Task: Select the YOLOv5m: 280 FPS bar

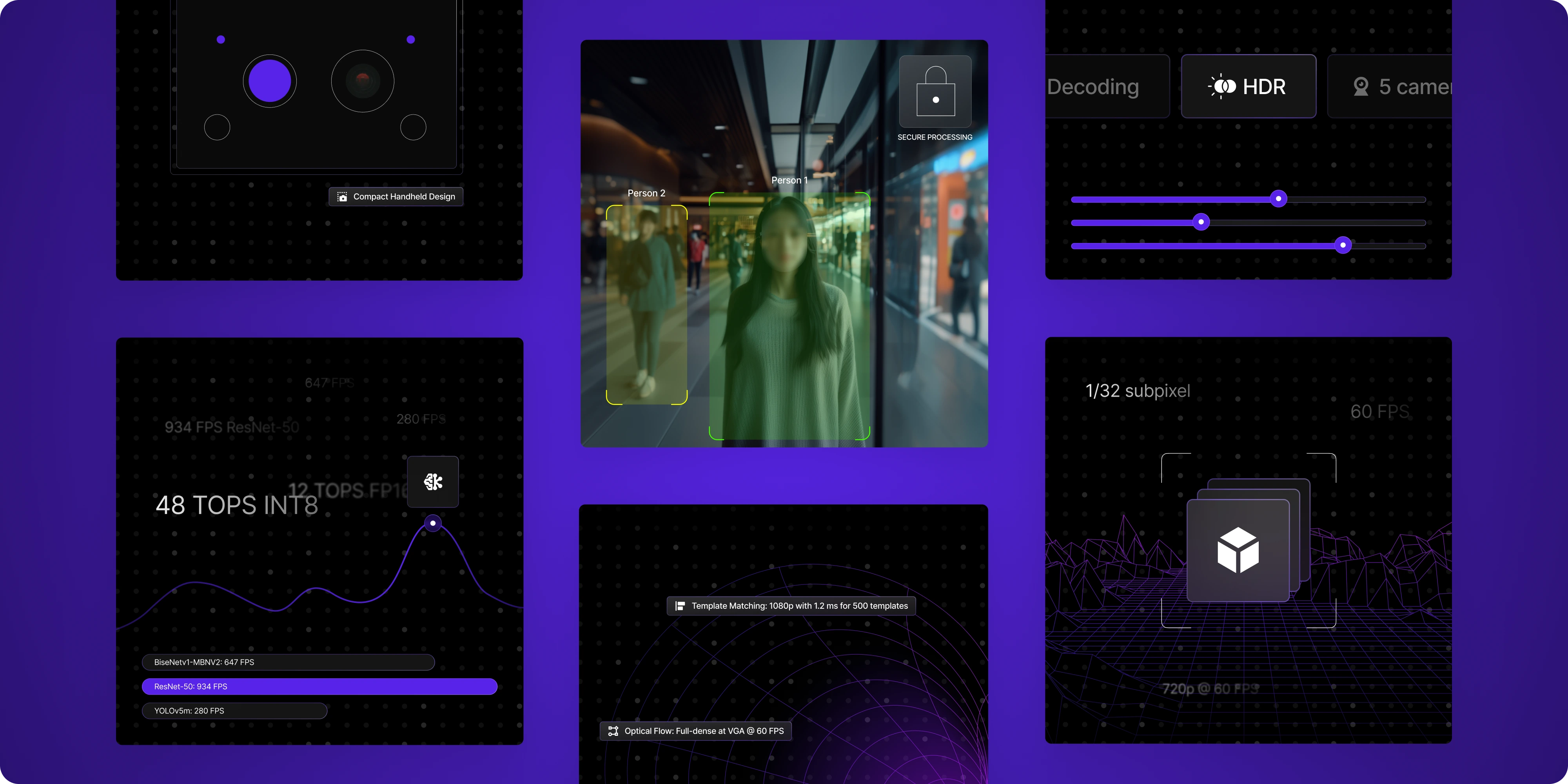Action: [234, 711]
